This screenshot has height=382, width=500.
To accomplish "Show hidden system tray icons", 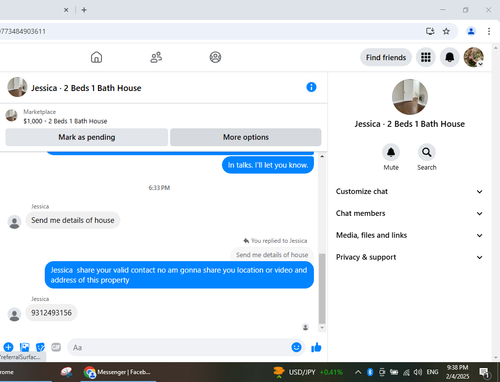I will pyautogui.click(x=358, y=372).
